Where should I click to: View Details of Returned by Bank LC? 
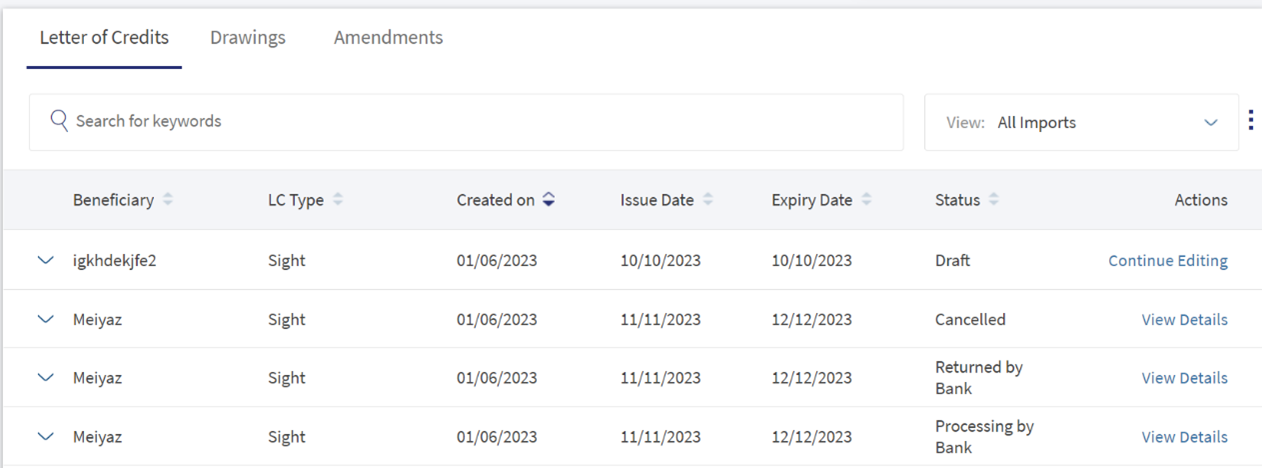(1185, 378)
